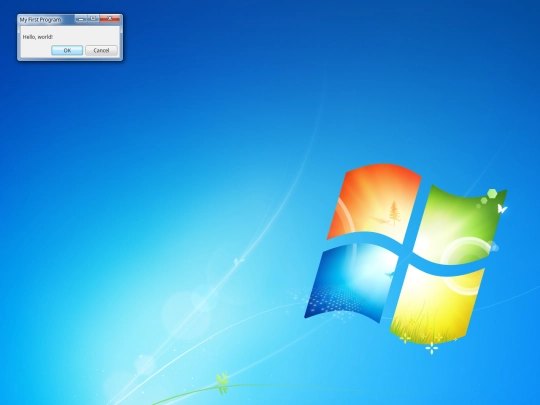Maximize the My First Program window
The height and width of the screenshot is (405, 540).
coord(93,19)
